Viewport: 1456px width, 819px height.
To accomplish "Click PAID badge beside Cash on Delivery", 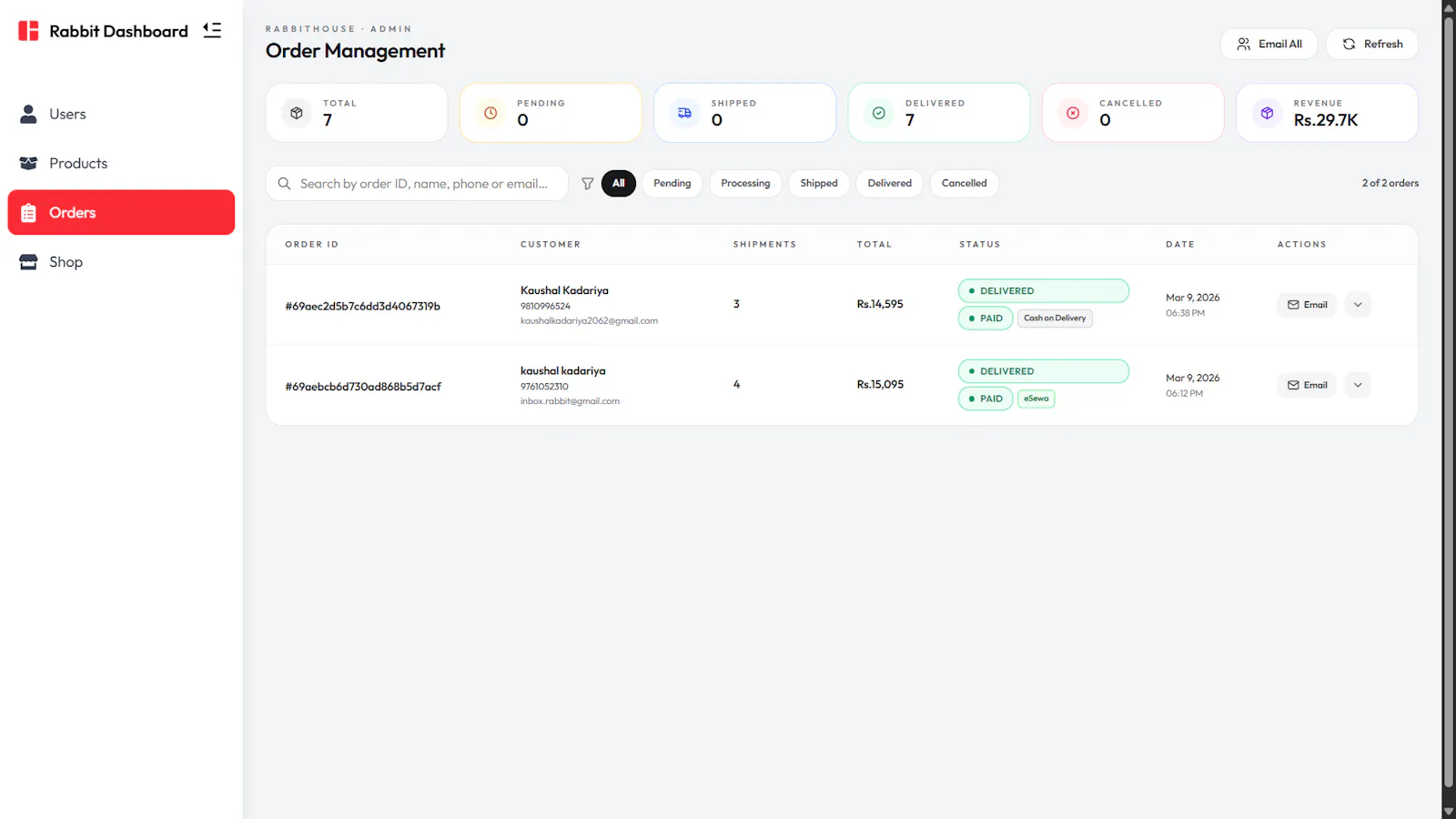I will coord(986,318).
